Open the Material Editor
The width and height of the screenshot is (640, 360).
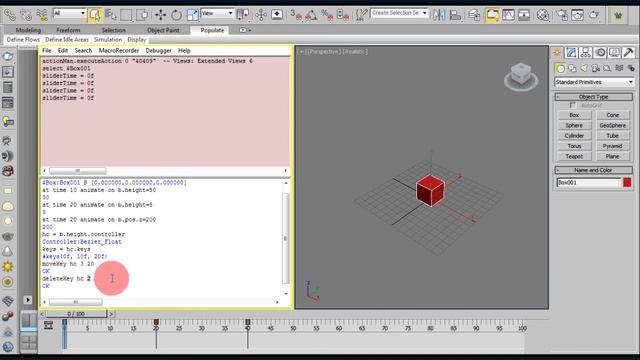(x=543, y=15)
